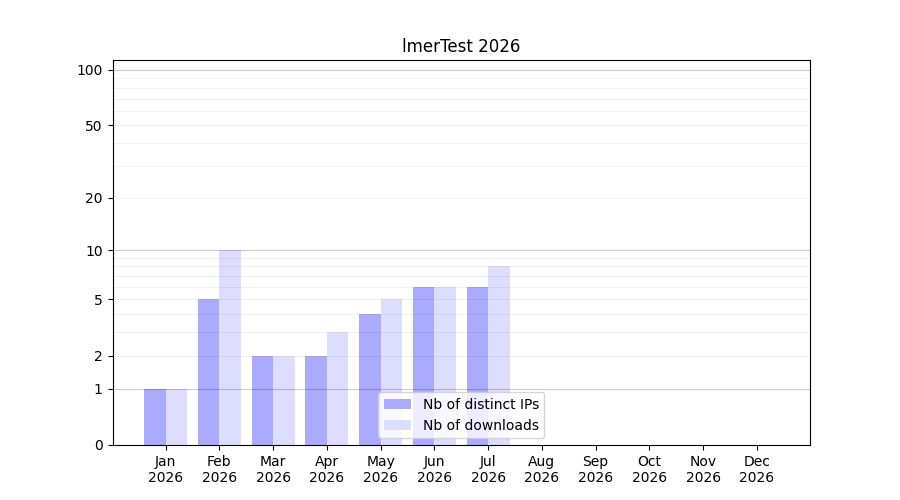Click the Feb 2026 distinct IPs bar

coord(208,372)
